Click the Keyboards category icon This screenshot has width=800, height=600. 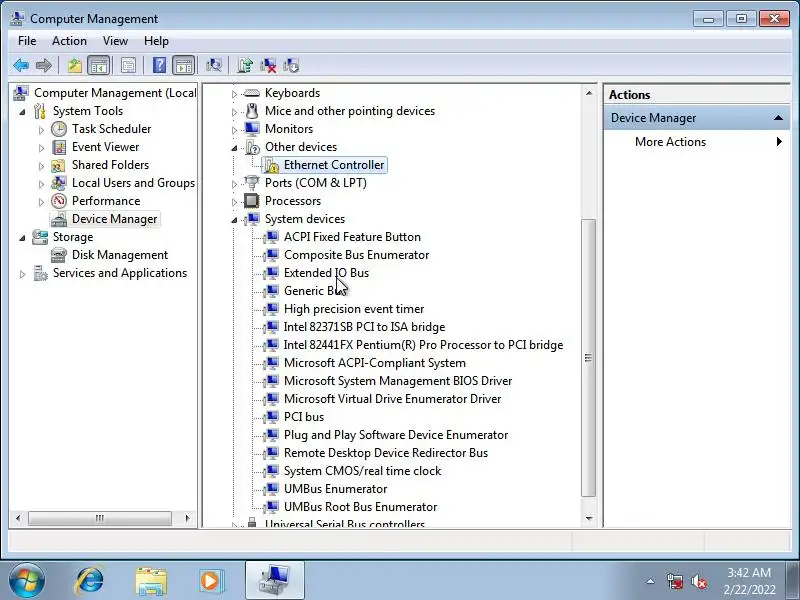pyautogui.click(x=252, y=93)
